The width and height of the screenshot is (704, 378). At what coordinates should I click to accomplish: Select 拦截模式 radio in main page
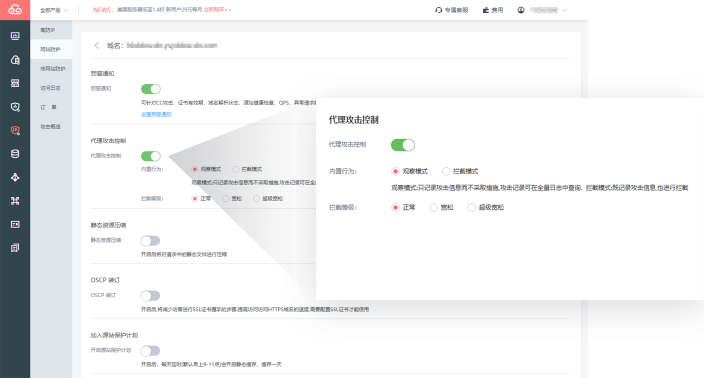236,169
